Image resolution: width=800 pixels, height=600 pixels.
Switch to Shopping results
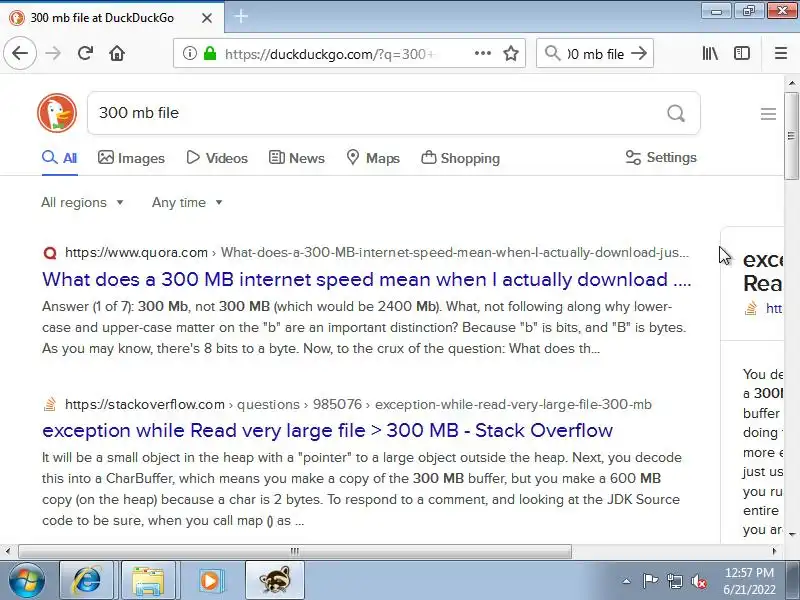pyautogui.click(x=460, y=158)
